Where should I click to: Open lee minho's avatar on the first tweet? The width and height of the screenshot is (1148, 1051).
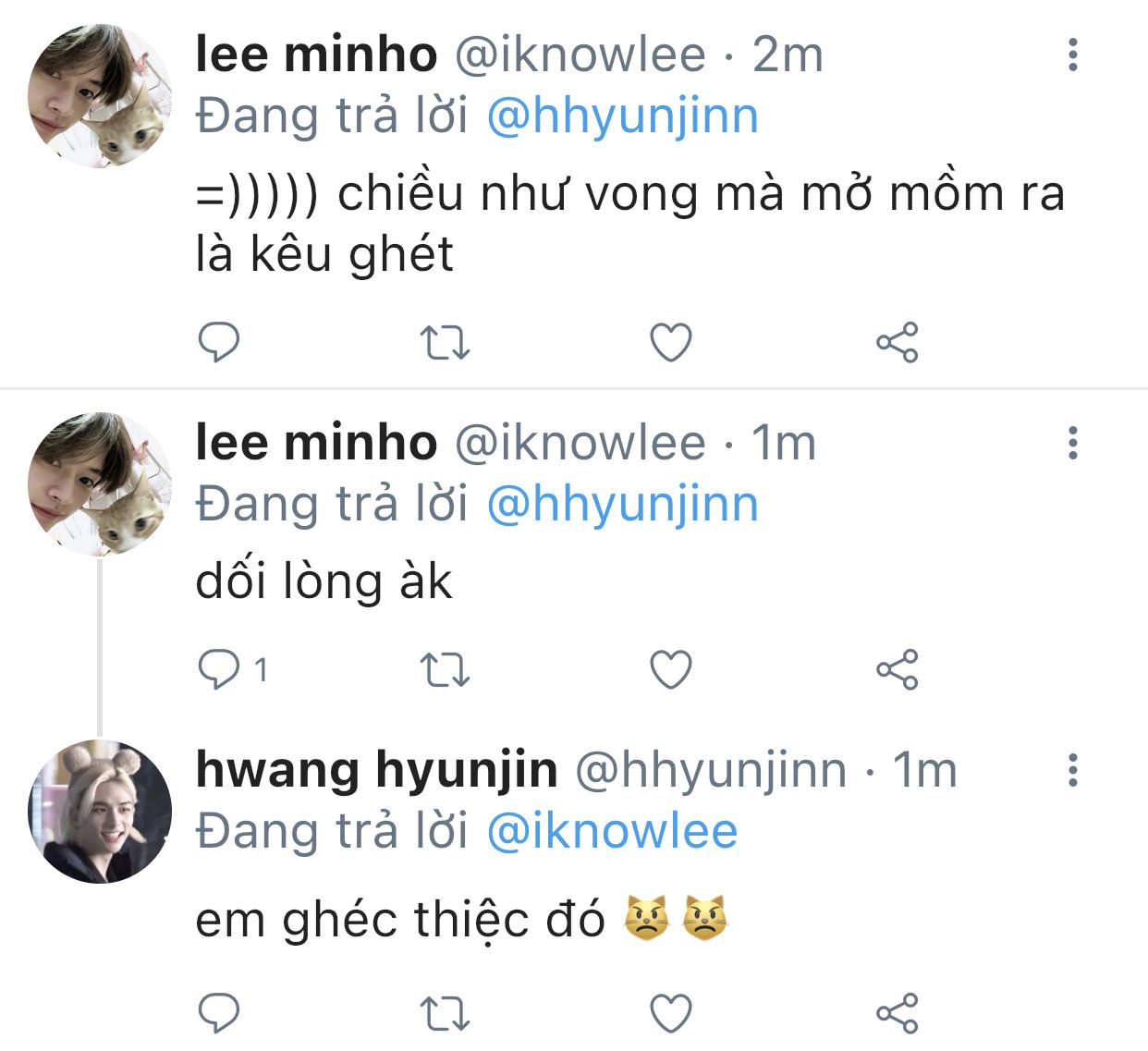pyautogui.click(x=100, y=96)
